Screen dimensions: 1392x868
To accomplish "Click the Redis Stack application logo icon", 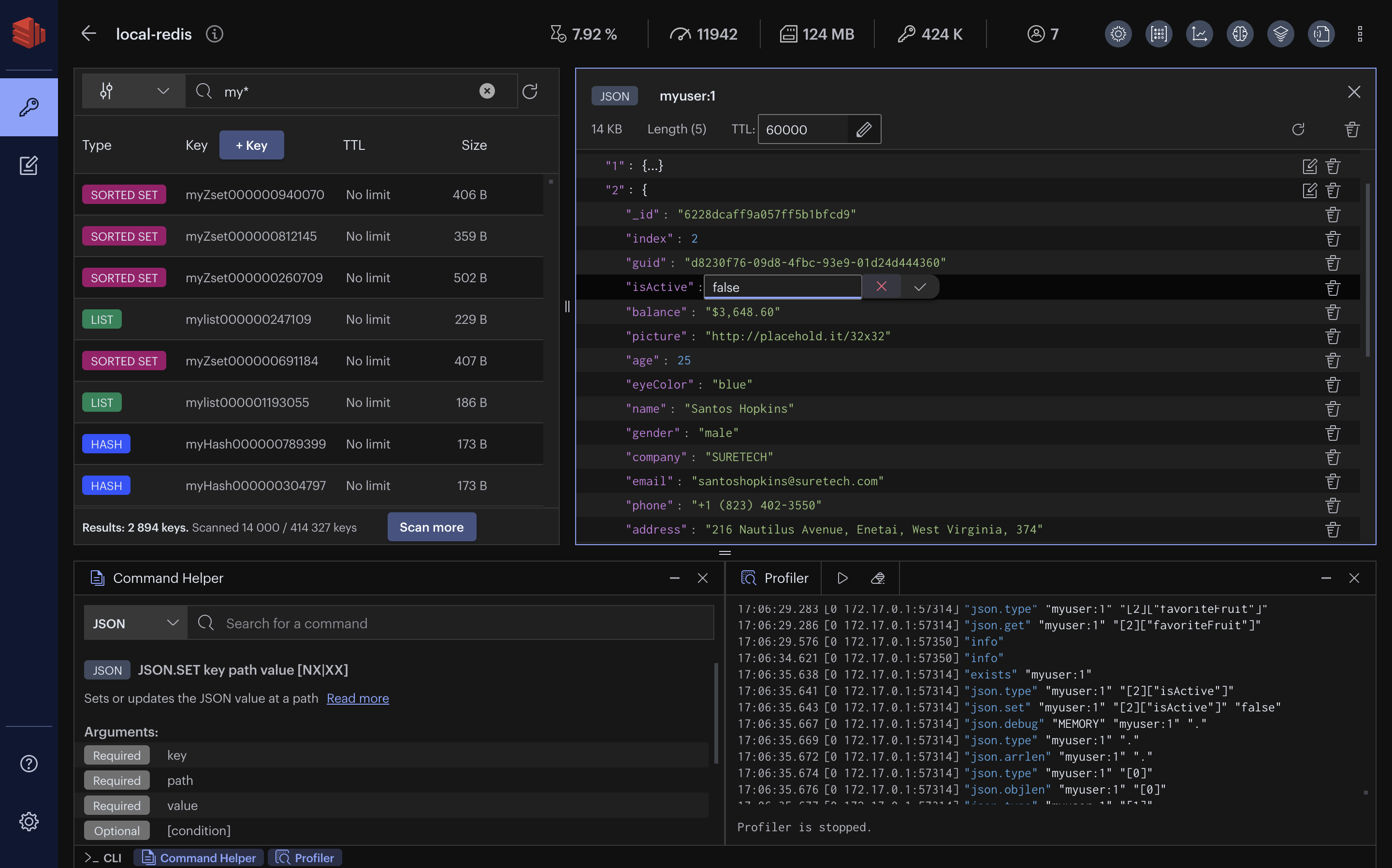I will click(28, 32).
